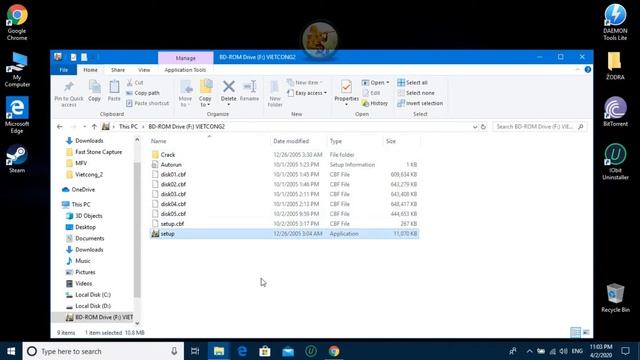Open DAEMON Tools Lite desktop icon
Screen dimensions: 640x360
point(615,22)
